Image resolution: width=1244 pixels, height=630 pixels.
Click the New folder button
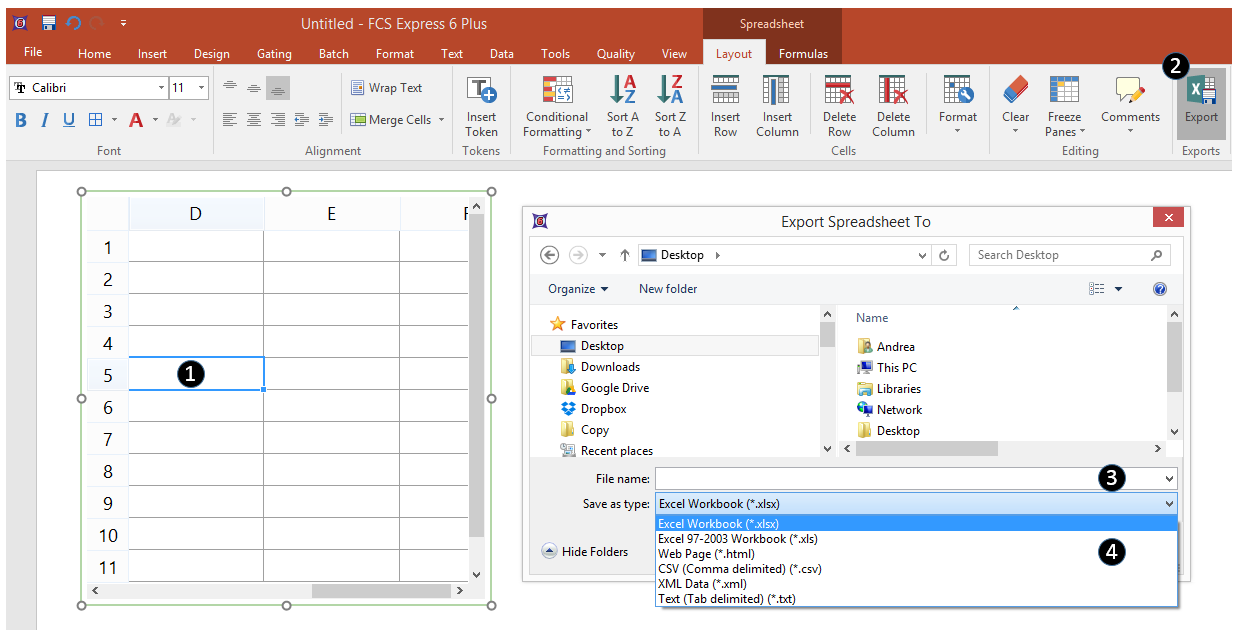[x=668, y=289]
